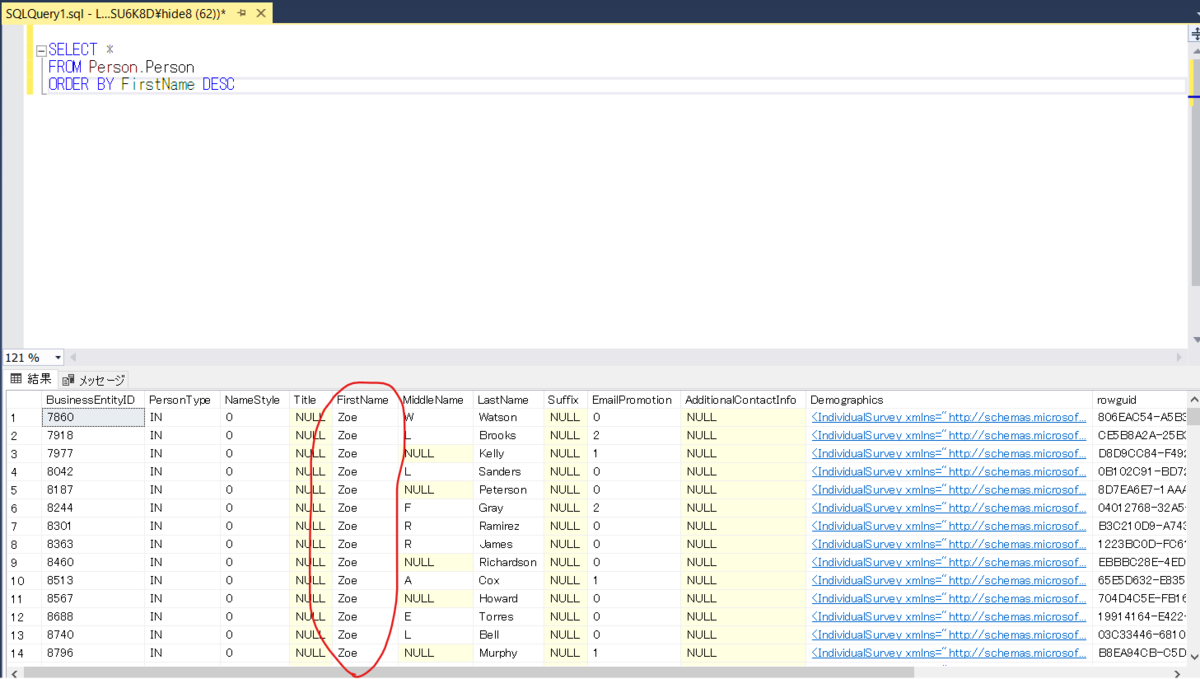This screenshot has width=1200, height=679.
Task: Select the NameStyle column header
Action: click(255, 399)
